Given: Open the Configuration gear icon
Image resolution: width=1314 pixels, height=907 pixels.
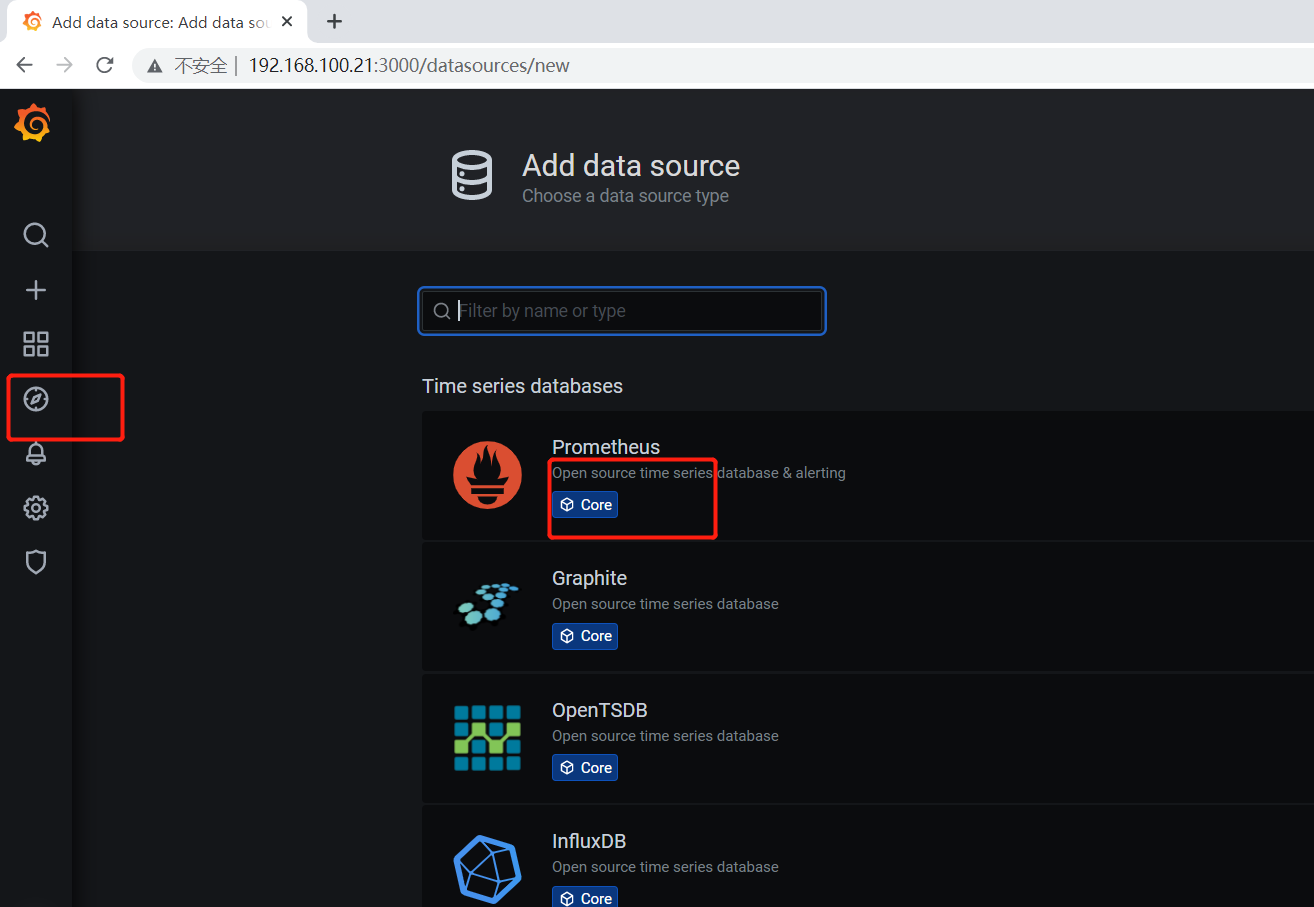Looking at the screenshot, I should coord(36,508).
